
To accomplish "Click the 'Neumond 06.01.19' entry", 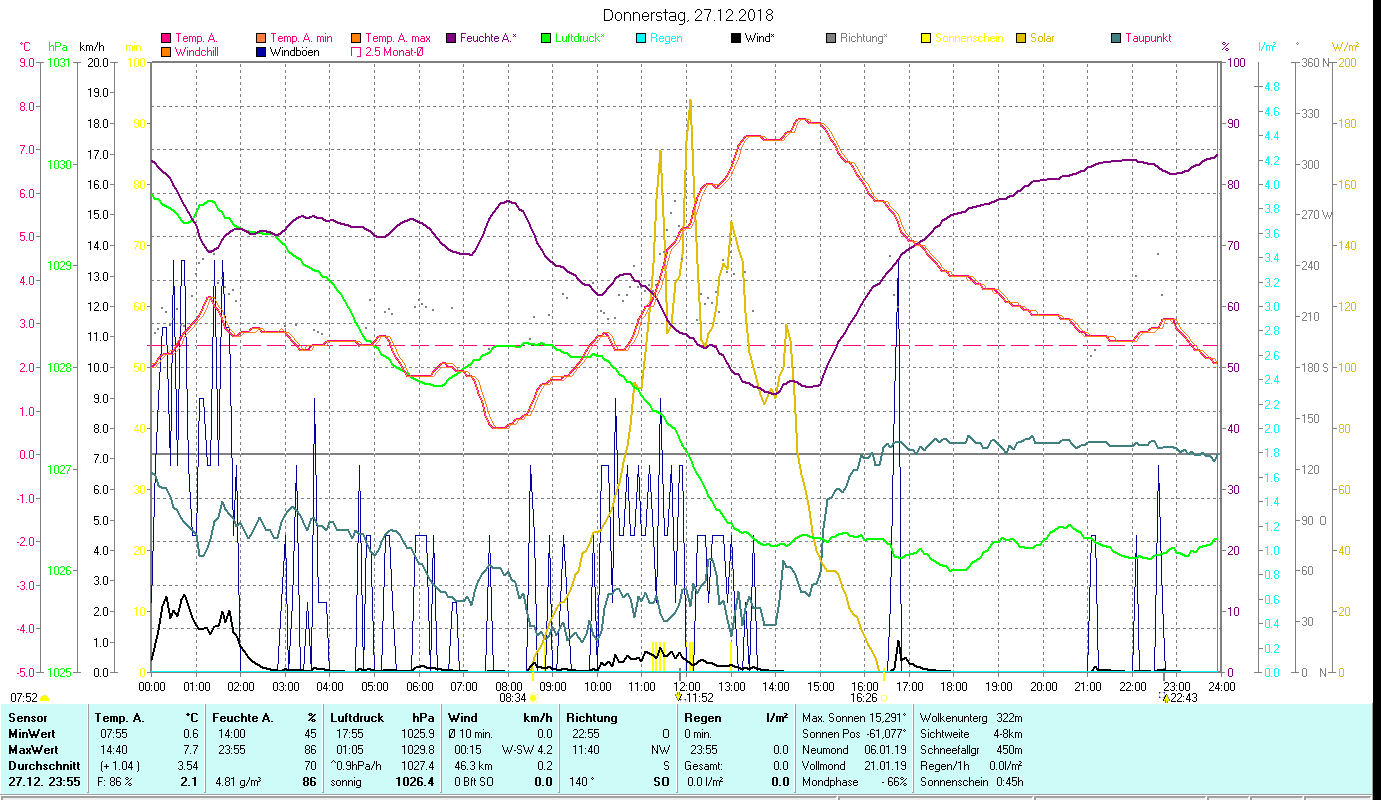I will click(x=852, y=750).
